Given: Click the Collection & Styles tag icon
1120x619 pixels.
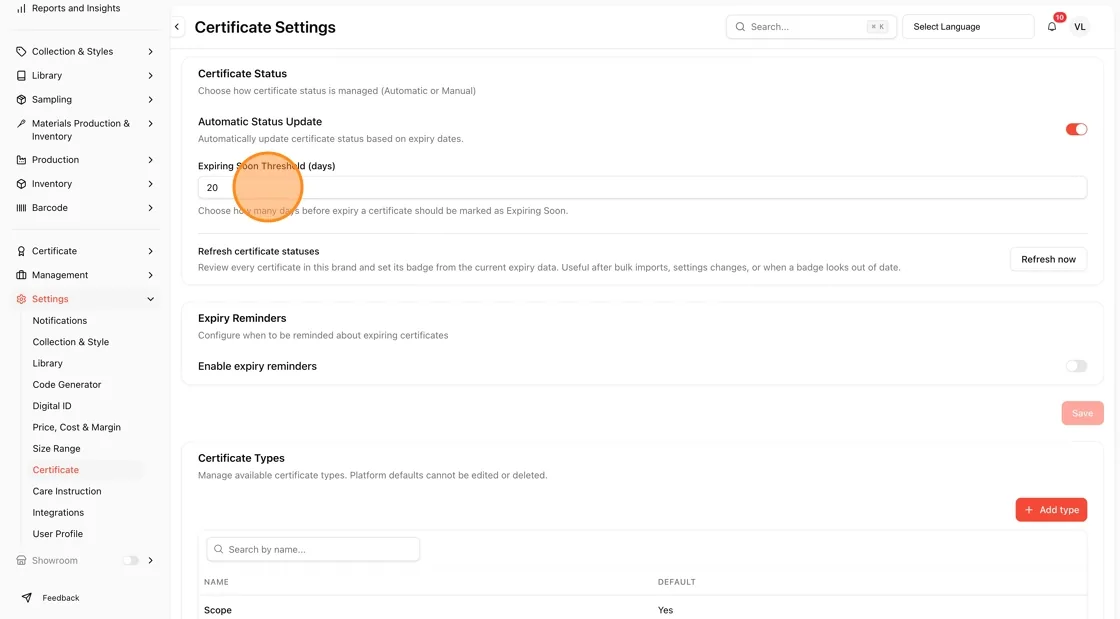Looking at the screenshot, I should [x=21, y=51].
